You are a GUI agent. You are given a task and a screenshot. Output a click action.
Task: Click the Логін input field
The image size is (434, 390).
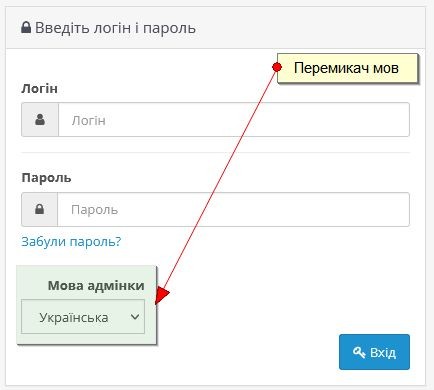[x=234, y=120]
